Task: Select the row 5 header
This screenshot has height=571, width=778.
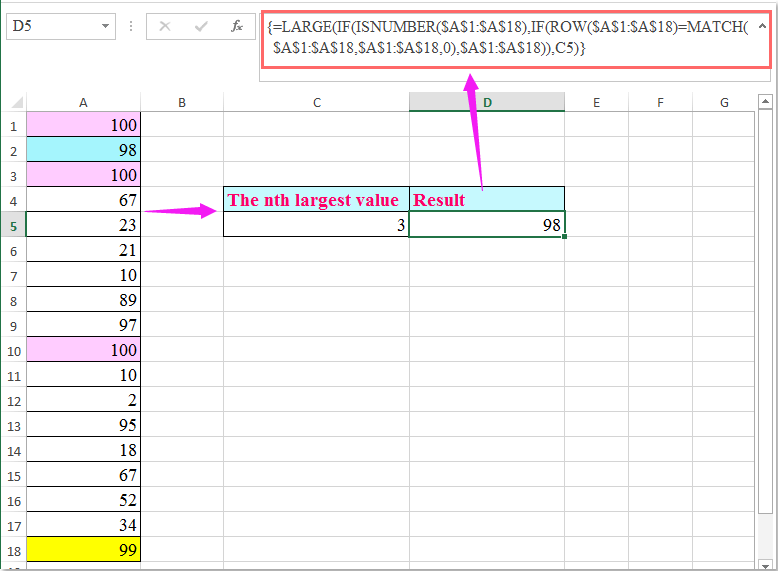Action: 13,225
